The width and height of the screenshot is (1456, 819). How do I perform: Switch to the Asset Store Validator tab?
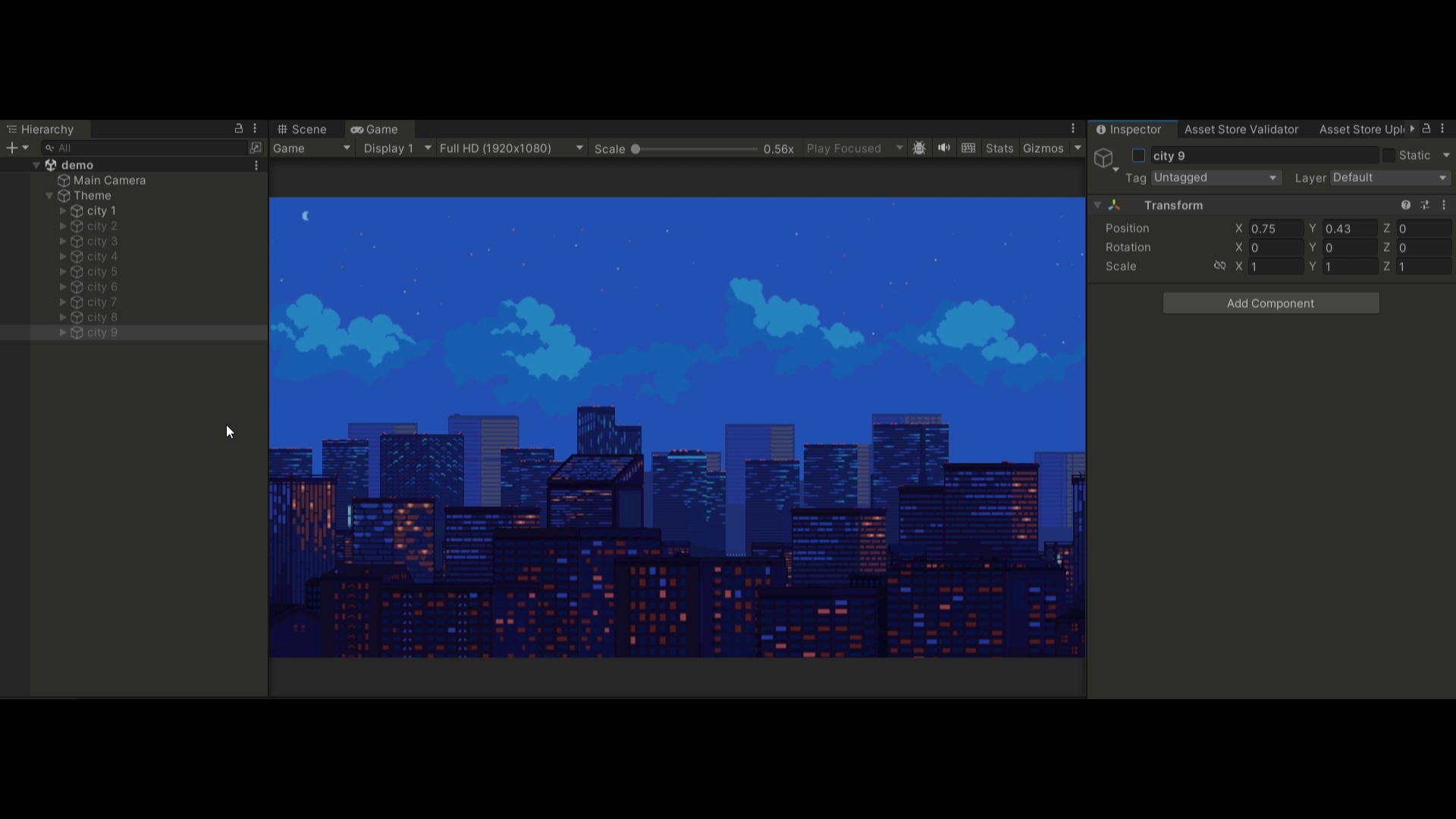(1241, 130)
